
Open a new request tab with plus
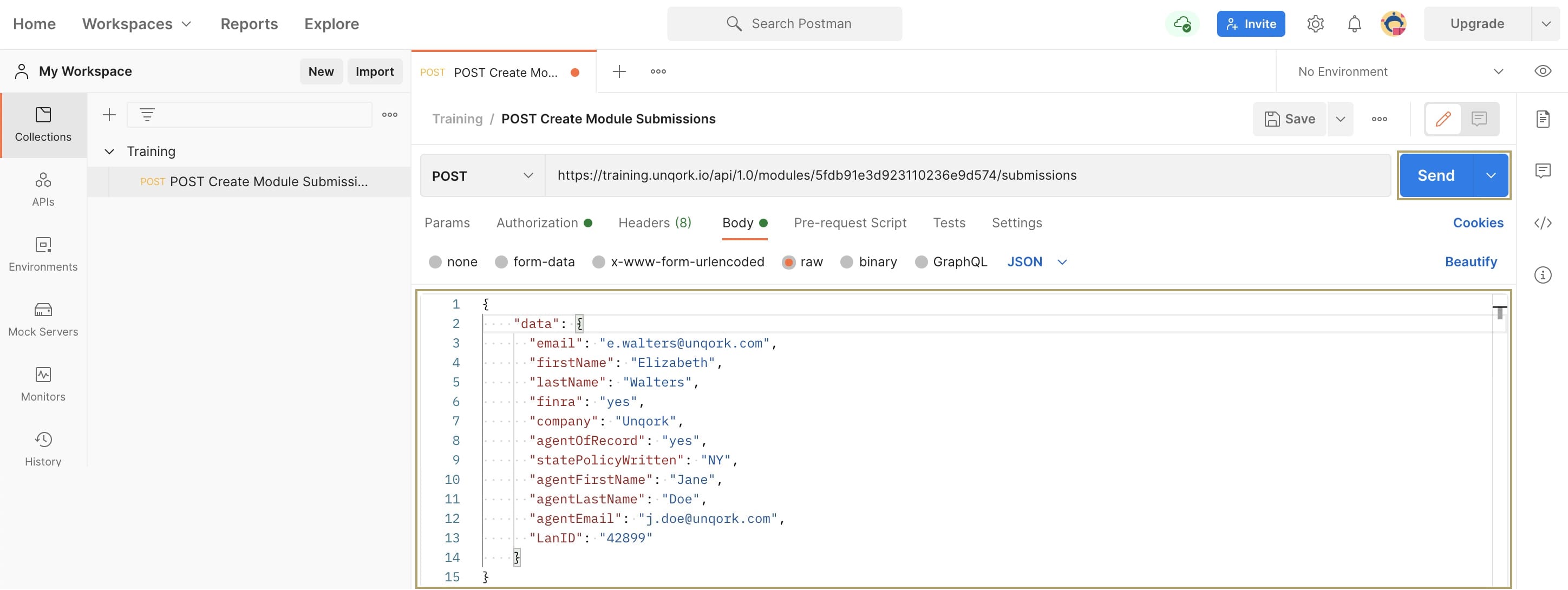[x=619, y=71]
